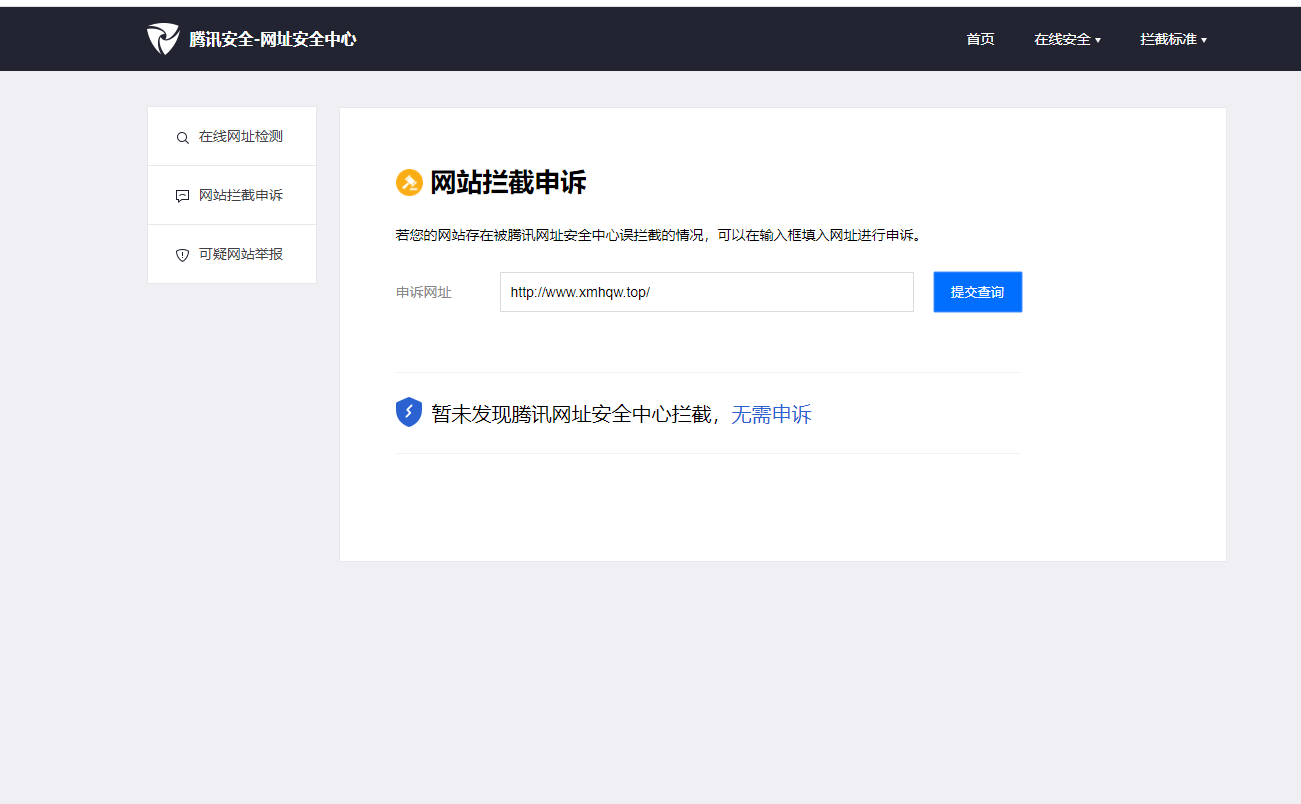Focus the 申诉网址 URL input field
1301x804 pixels.
point(707,292)
